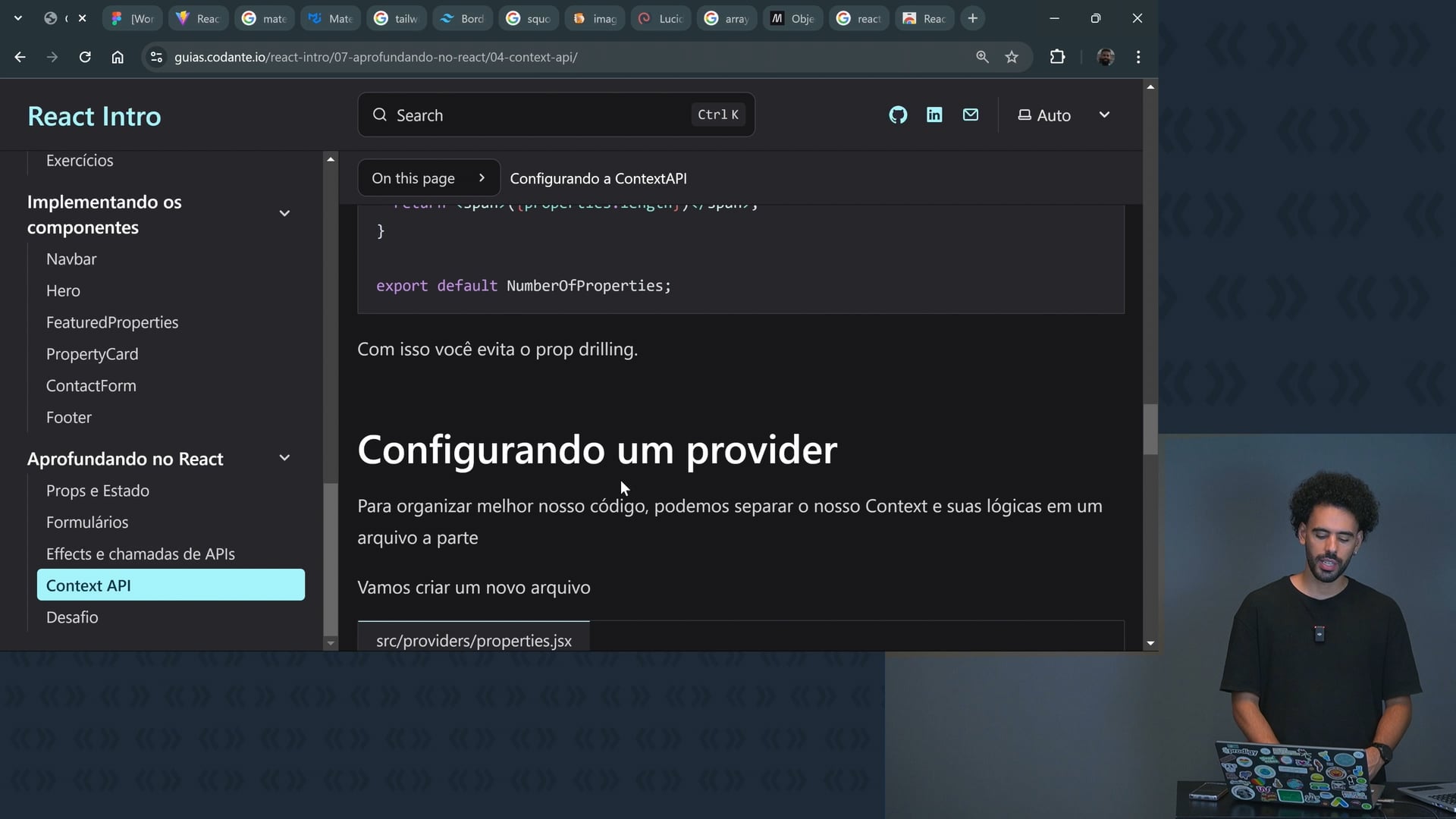Click the zoom magnifier in address bar
1456x819 pixels.
[982, 57]
